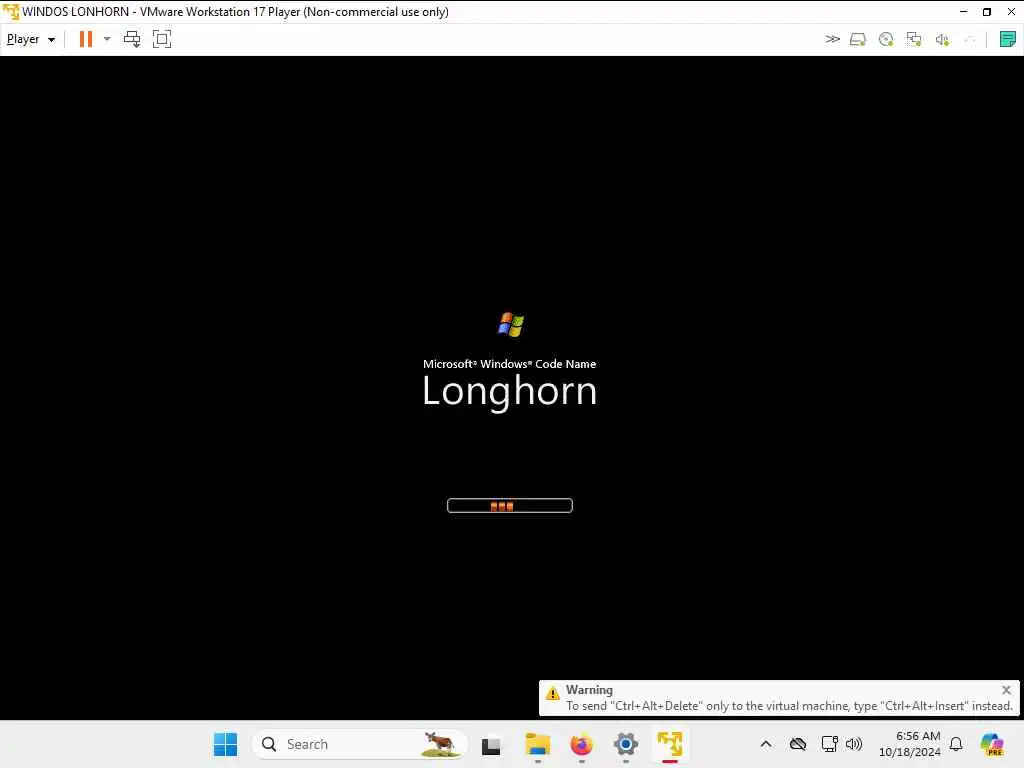Open network status tray icon
This screenshot has height=768, width=1024.
coord(829,744)
